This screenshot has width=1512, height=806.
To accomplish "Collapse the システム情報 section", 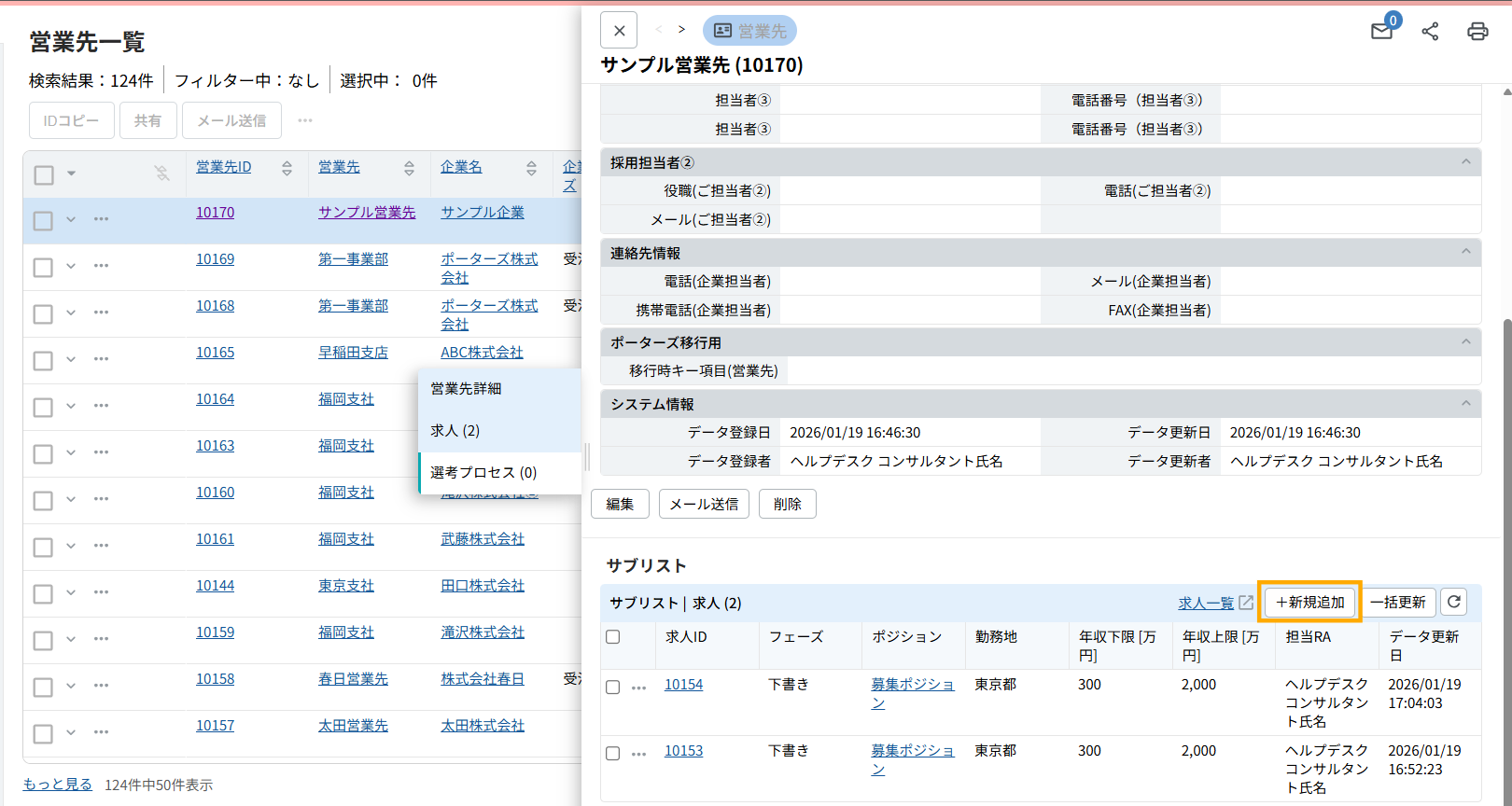I will coord(1465,404).
